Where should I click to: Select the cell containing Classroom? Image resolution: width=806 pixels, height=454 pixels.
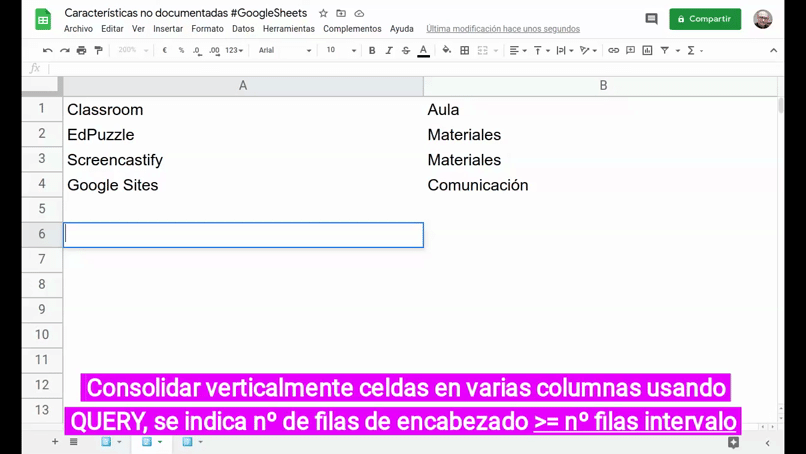coord(243,110)
